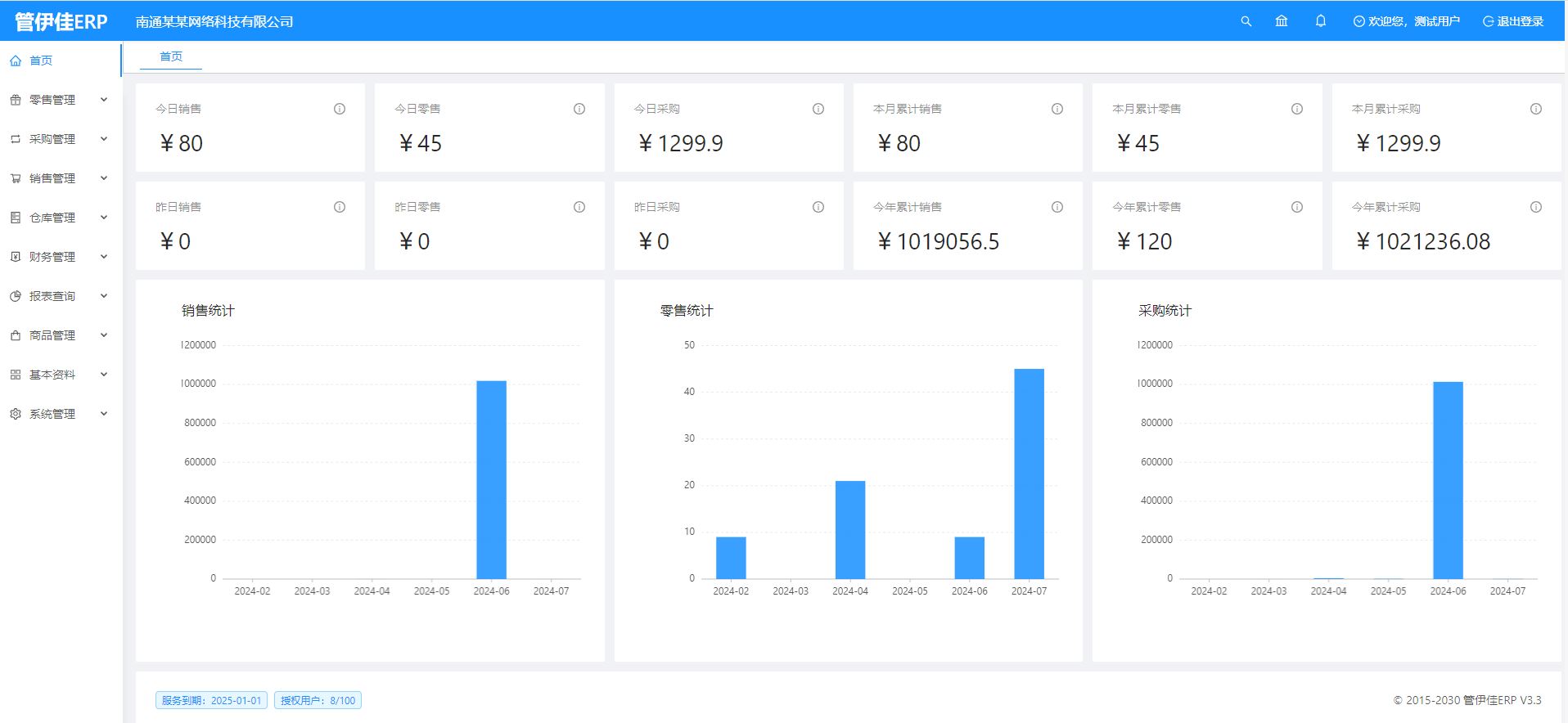Expand the 零售管理 sidebar menu
The width and height of the screenshot is (1568, 723).
coord(59,100)
